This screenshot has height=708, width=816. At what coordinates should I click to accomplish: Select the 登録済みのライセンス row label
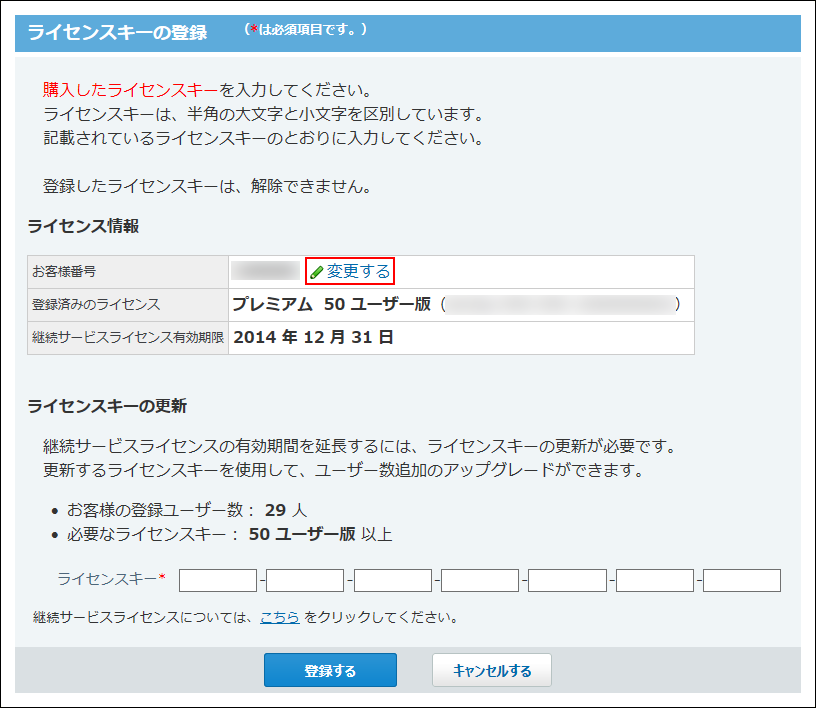[x=96, y=305]
